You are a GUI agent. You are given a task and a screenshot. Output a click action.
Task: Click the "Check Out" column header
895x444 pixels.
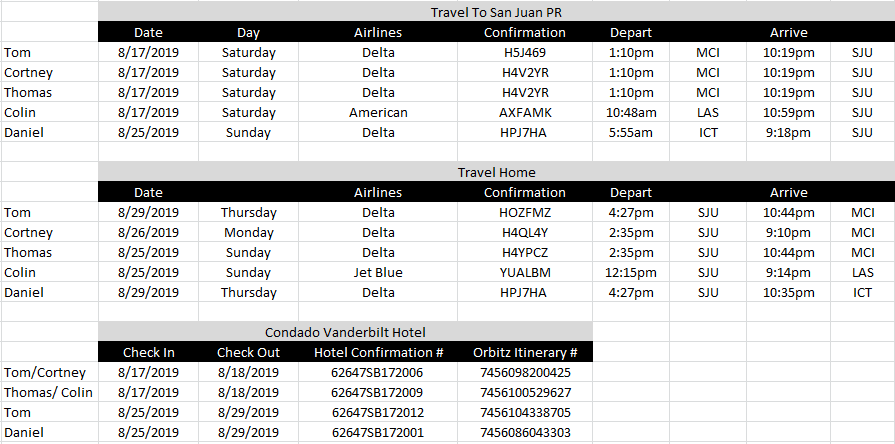coord(248,352)
